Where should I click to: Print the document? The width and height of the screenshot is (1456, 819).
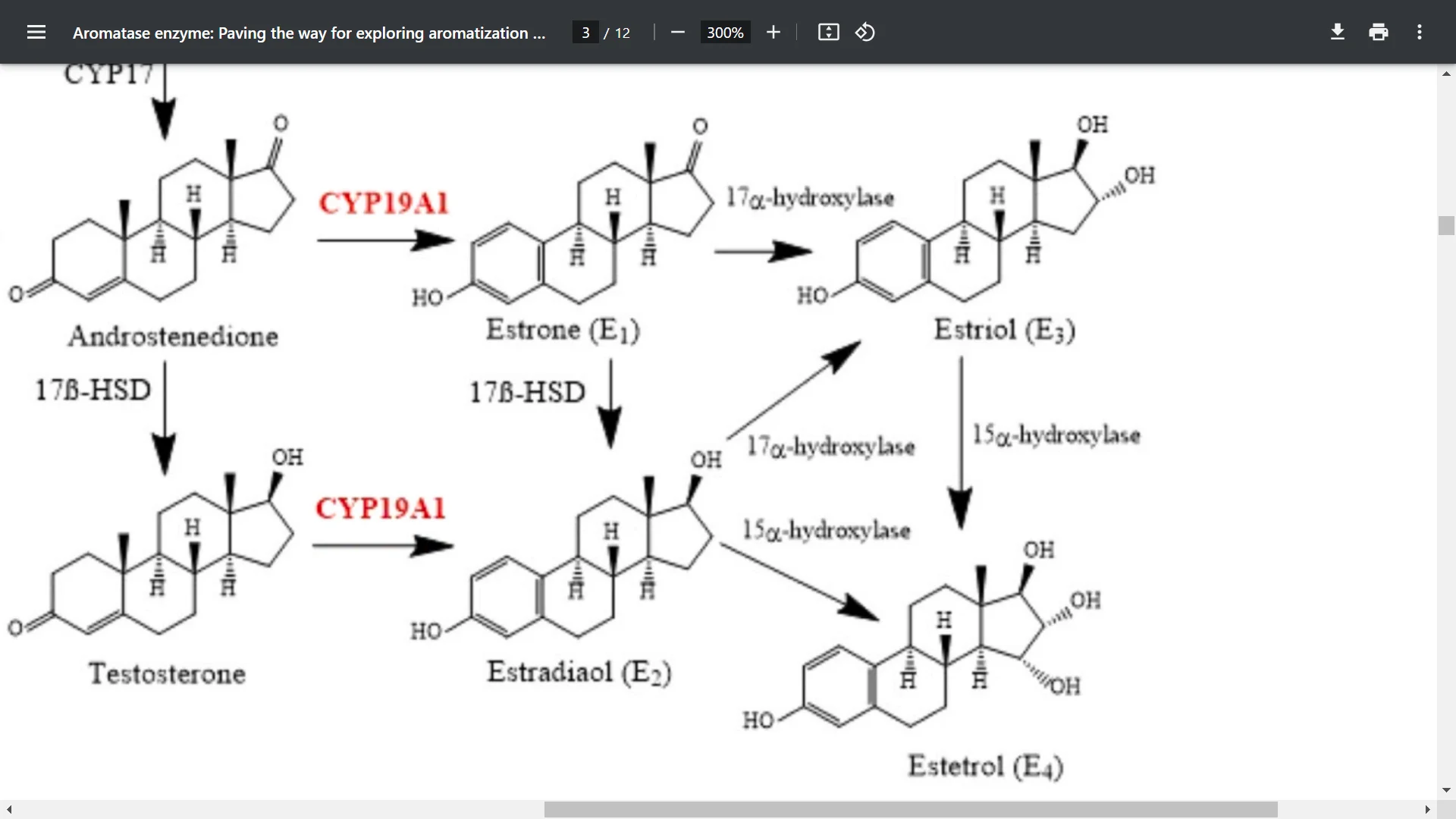[x=1379, y=32]
